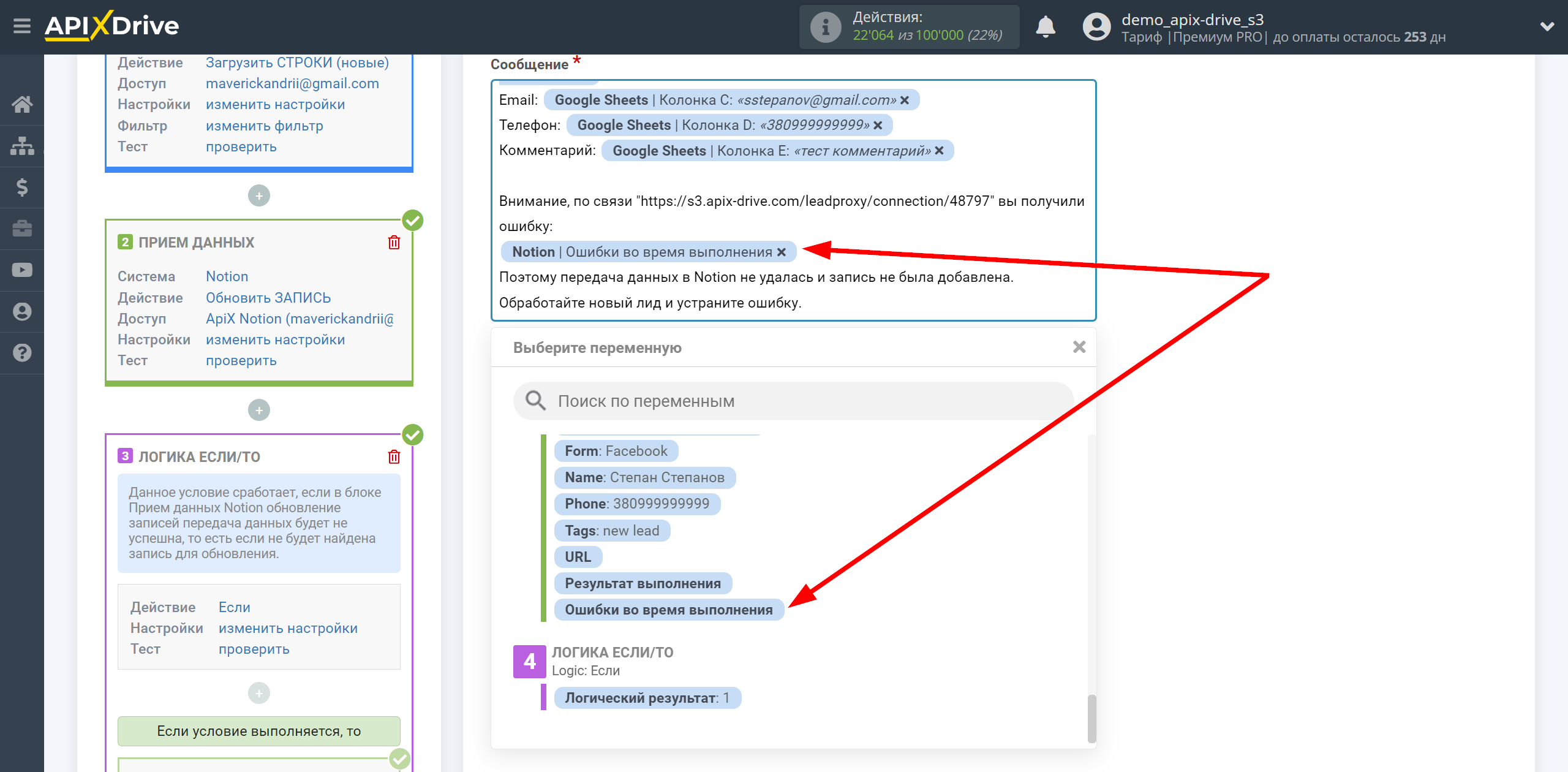Open the profile sidebar icon

pos(22,311)
